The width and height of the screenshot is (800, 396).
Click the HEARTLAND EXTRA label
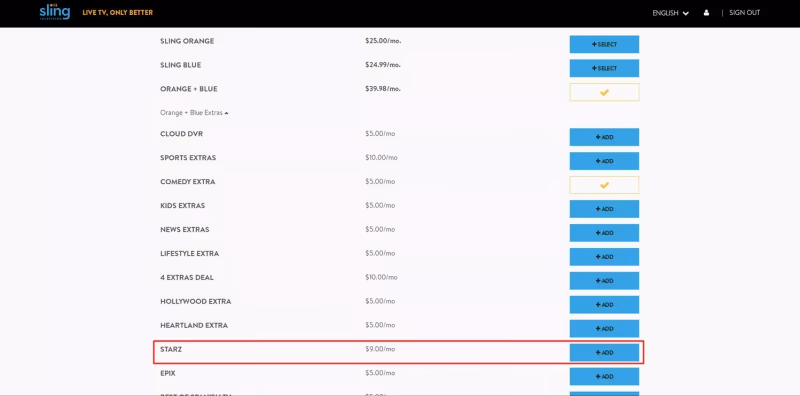pos(194,325)
